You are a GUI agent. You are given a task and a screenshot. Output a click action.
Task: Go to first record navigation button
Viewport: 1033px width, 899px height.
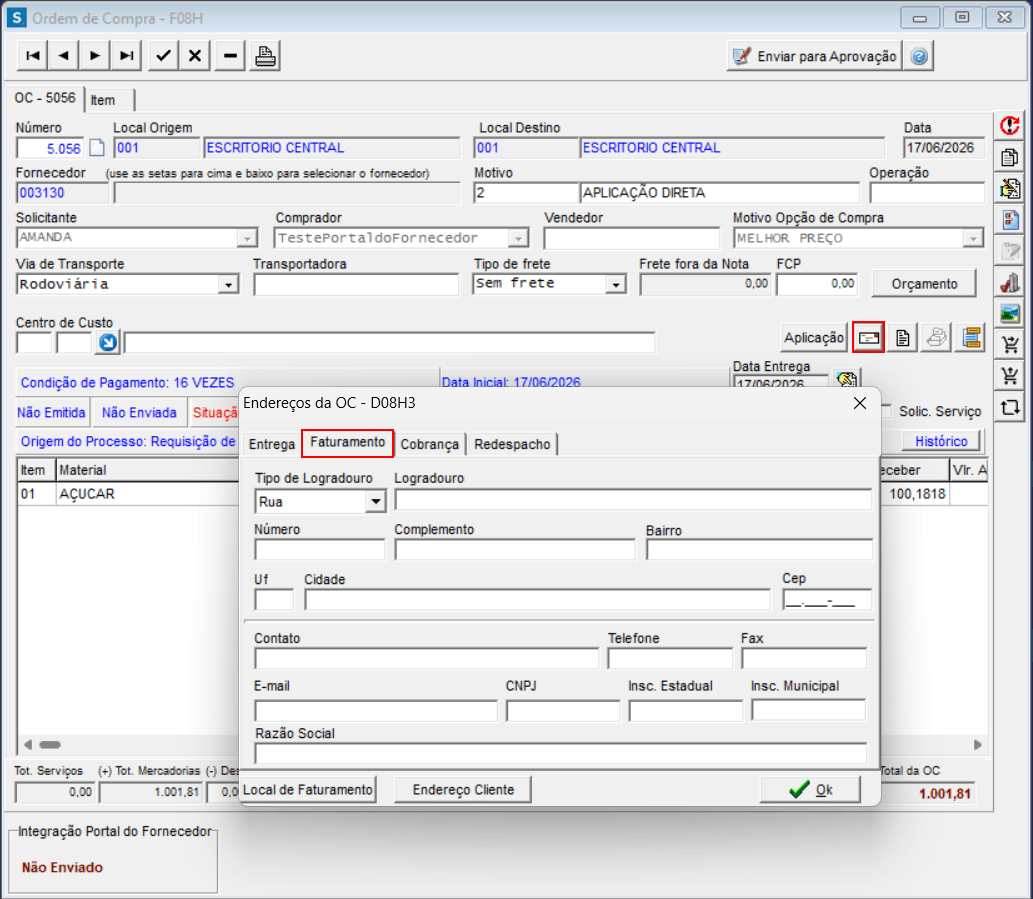point(32,56)
